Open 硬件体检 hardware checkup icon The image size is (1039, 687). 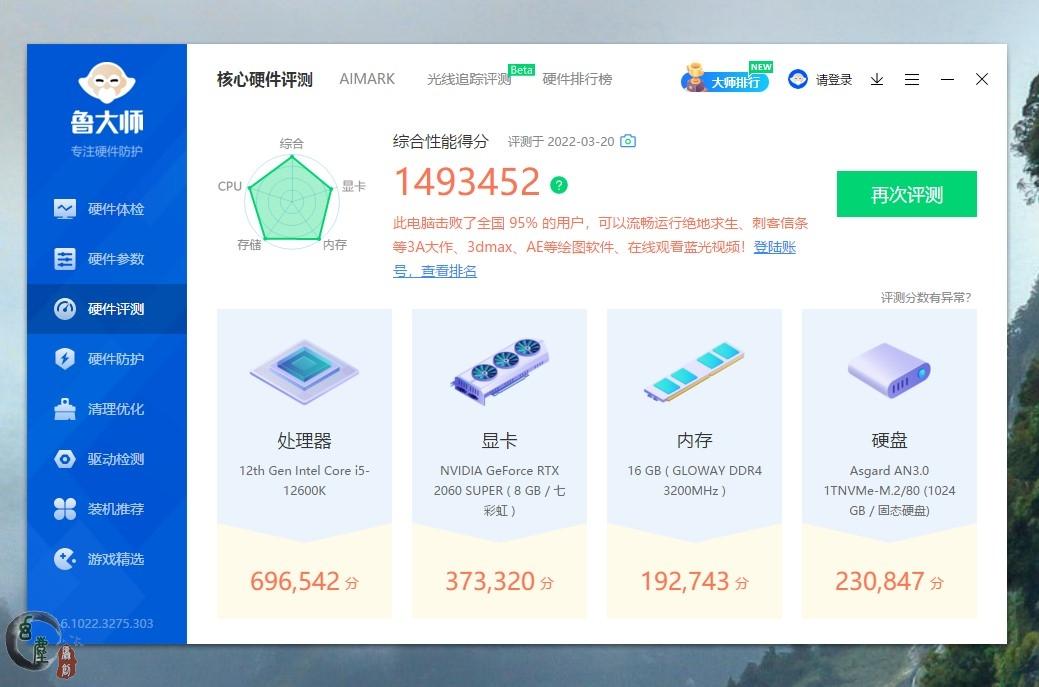point(64,209)
